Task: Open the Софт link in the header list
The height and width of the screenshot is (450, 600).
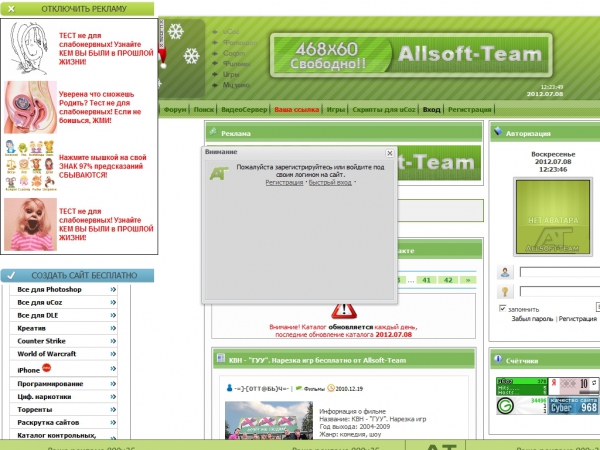Action: (234, 53)
